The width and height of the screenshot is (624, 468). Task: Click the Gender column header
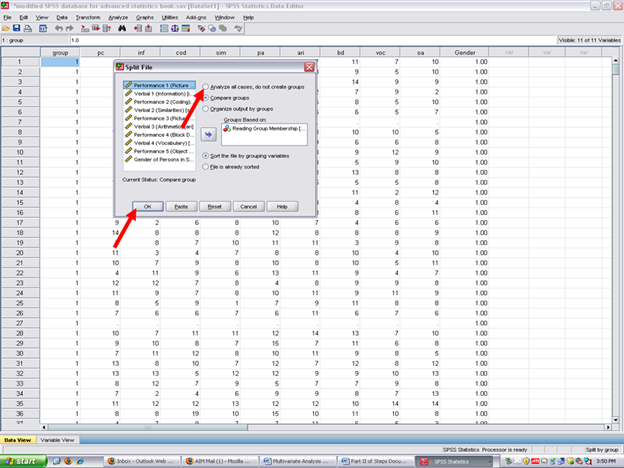pyautogui.click(x=464, y=51)
